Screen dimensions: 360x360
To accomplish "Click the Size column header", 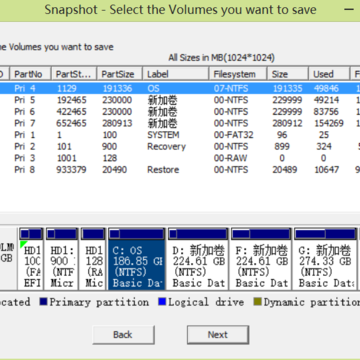I will pos(287,74).
